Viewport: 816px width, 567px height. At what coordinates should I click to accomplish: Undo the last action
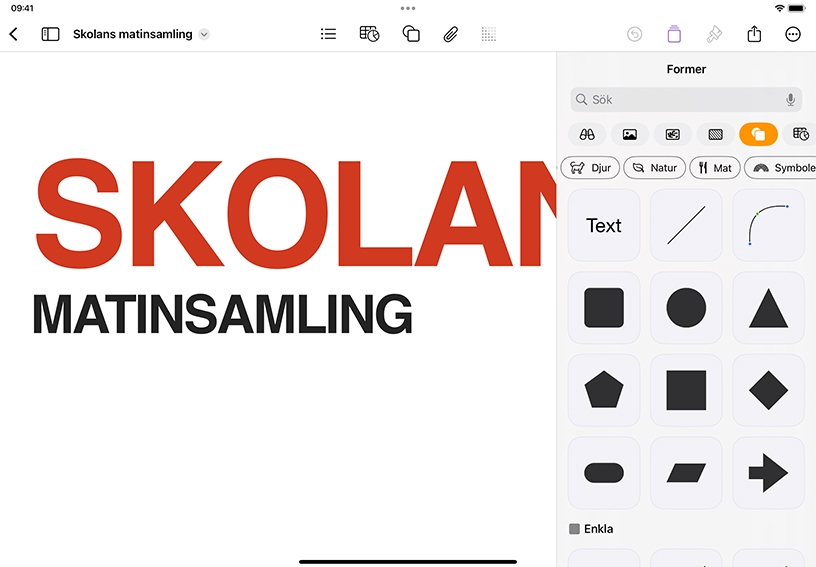click(634, 34)
